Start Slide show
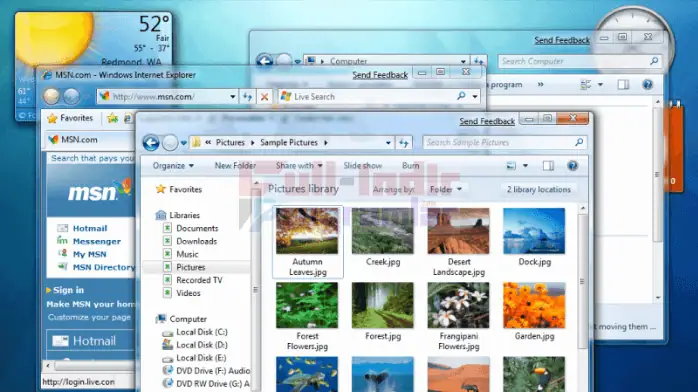This screenshot has width=698, height=392. pyautogui.click(x=363, y=166)
